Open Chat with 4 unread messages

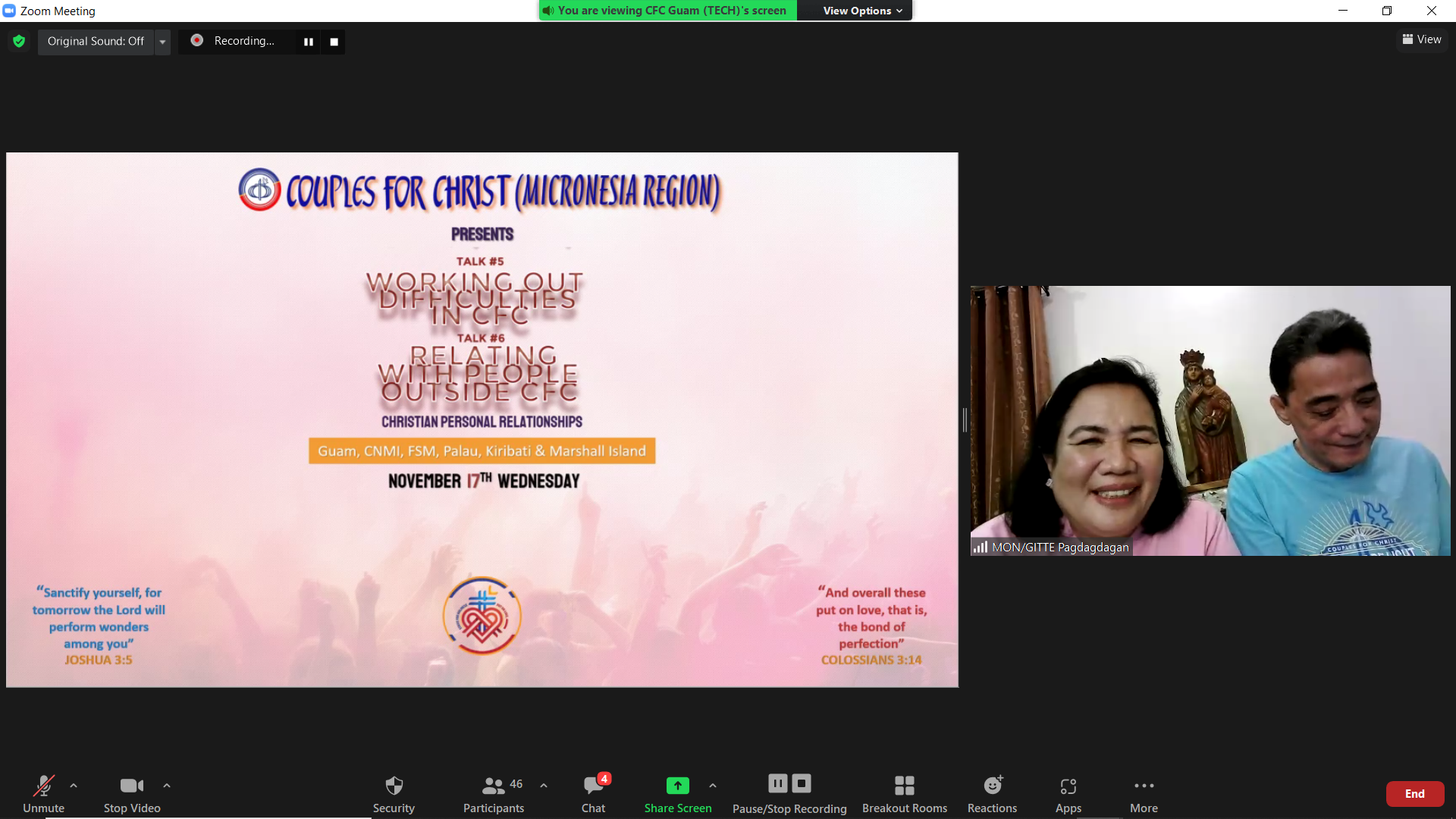click(594, 793)
